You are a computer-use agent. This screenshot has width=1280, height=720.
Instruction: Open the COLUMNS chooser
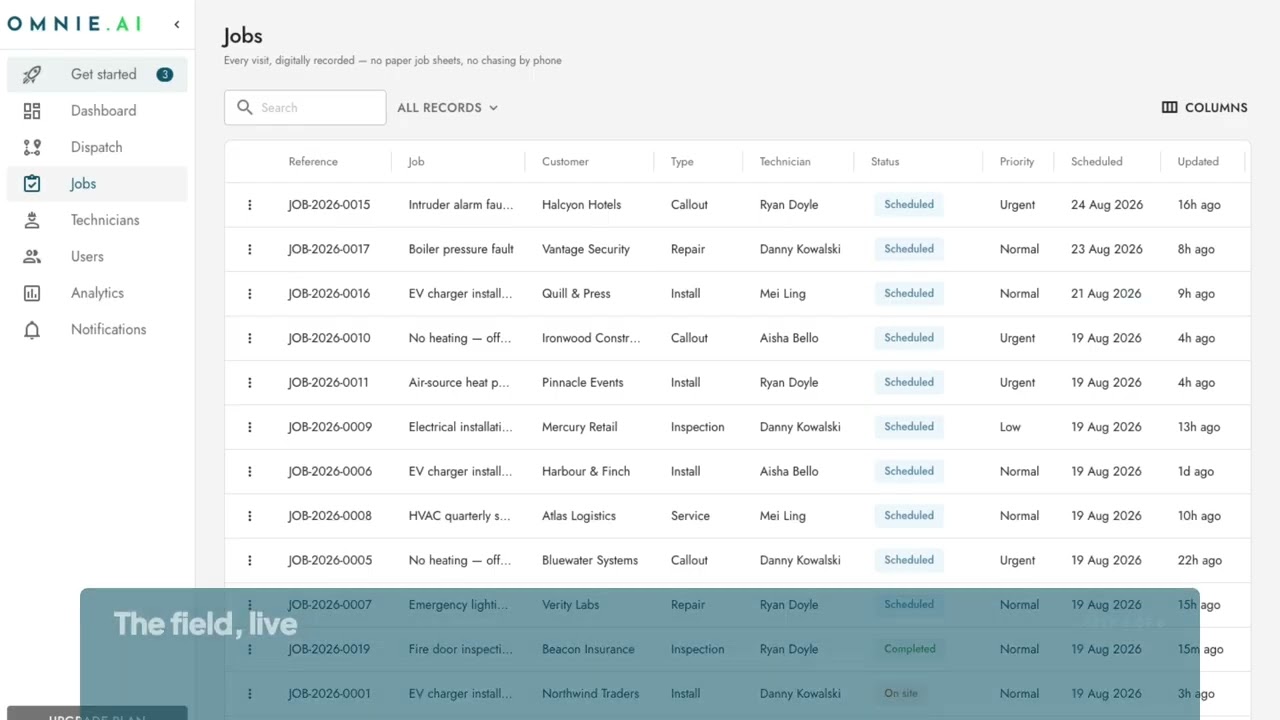click(x=1204, y=107)
